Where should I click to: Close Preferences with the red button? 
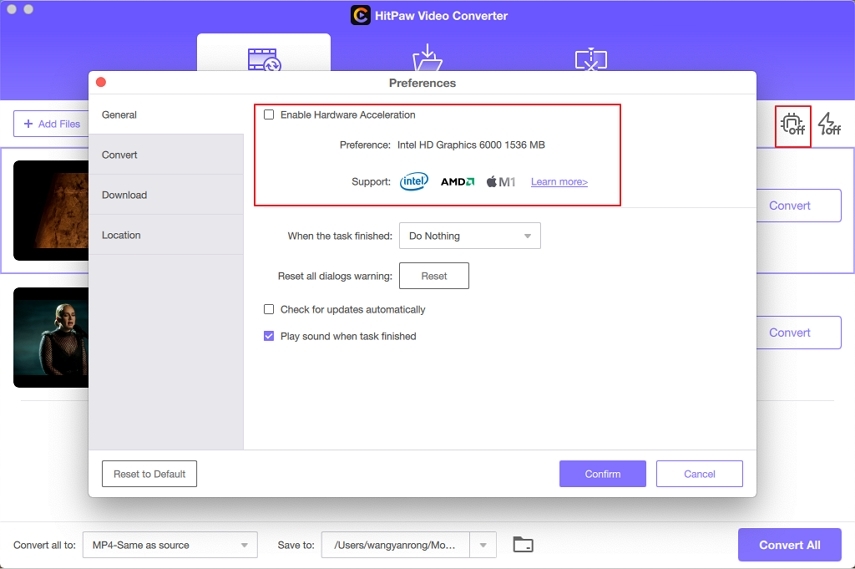tap(101, 82)
